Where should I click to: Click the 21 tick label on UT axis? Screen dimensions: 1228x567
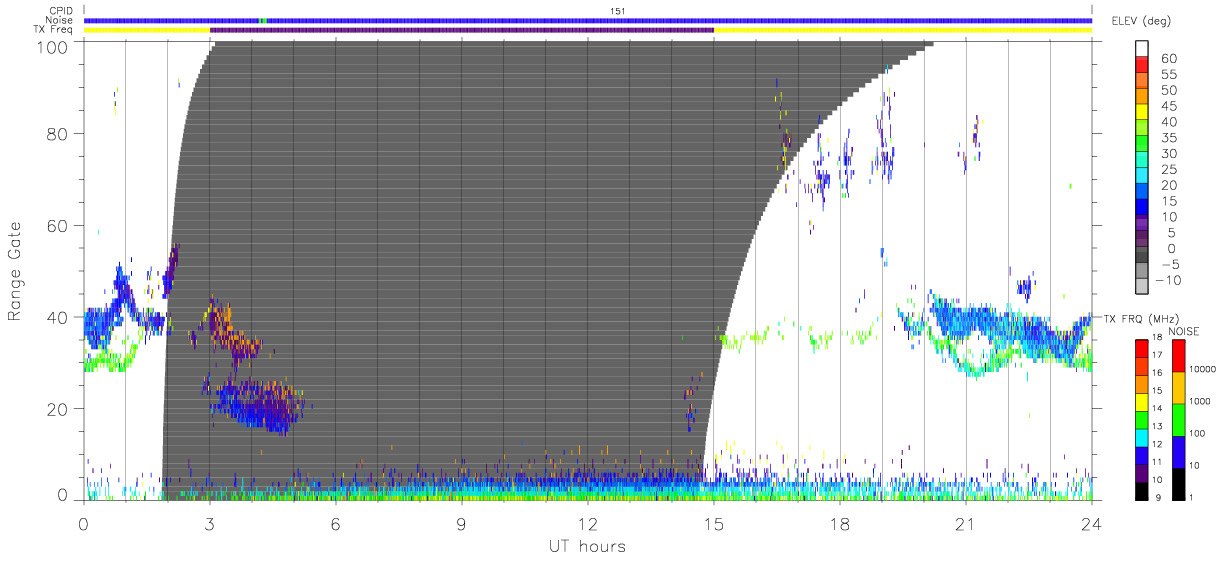point(966,523)
